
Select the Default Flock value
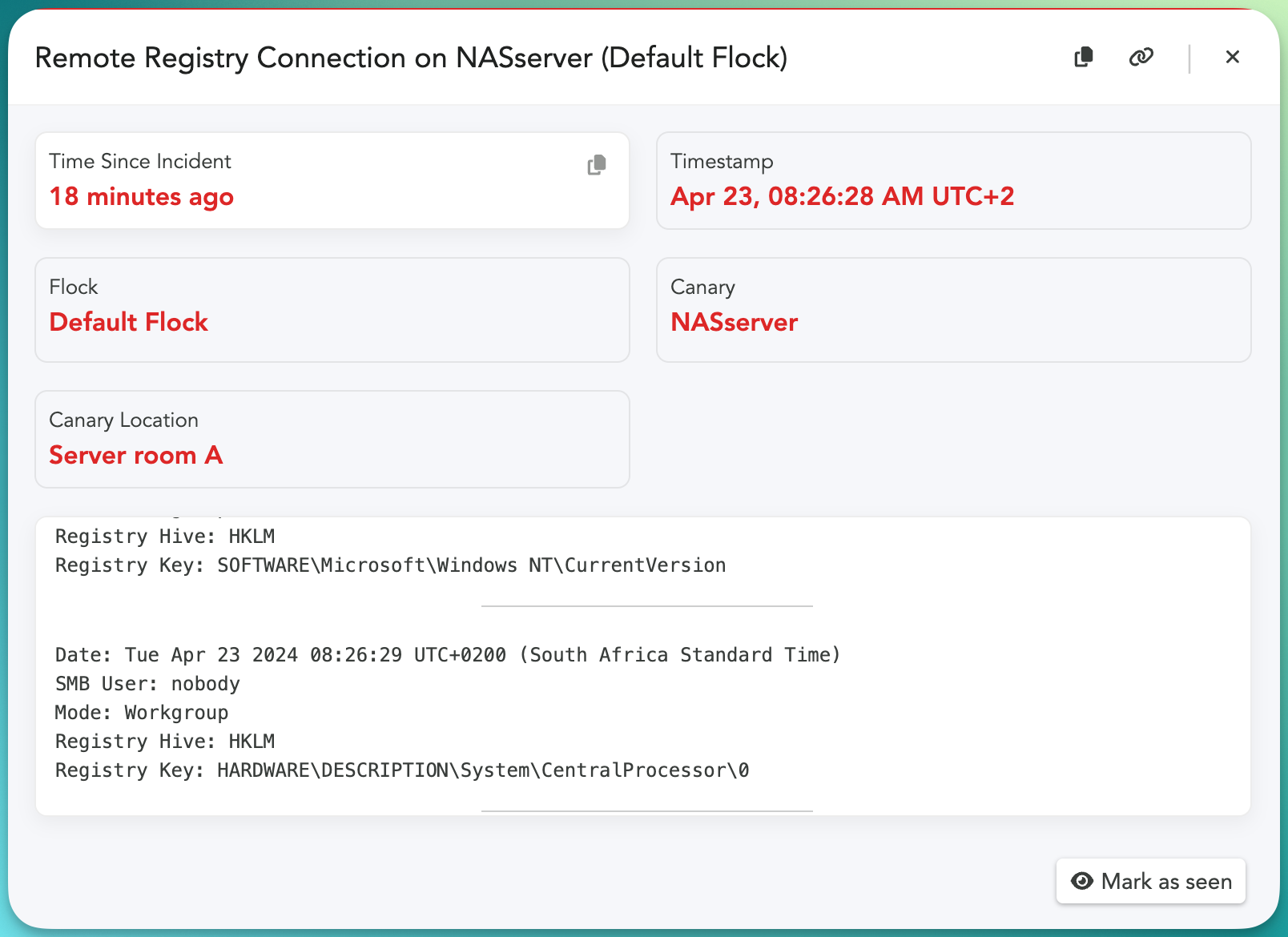click(x=129, y=323)
